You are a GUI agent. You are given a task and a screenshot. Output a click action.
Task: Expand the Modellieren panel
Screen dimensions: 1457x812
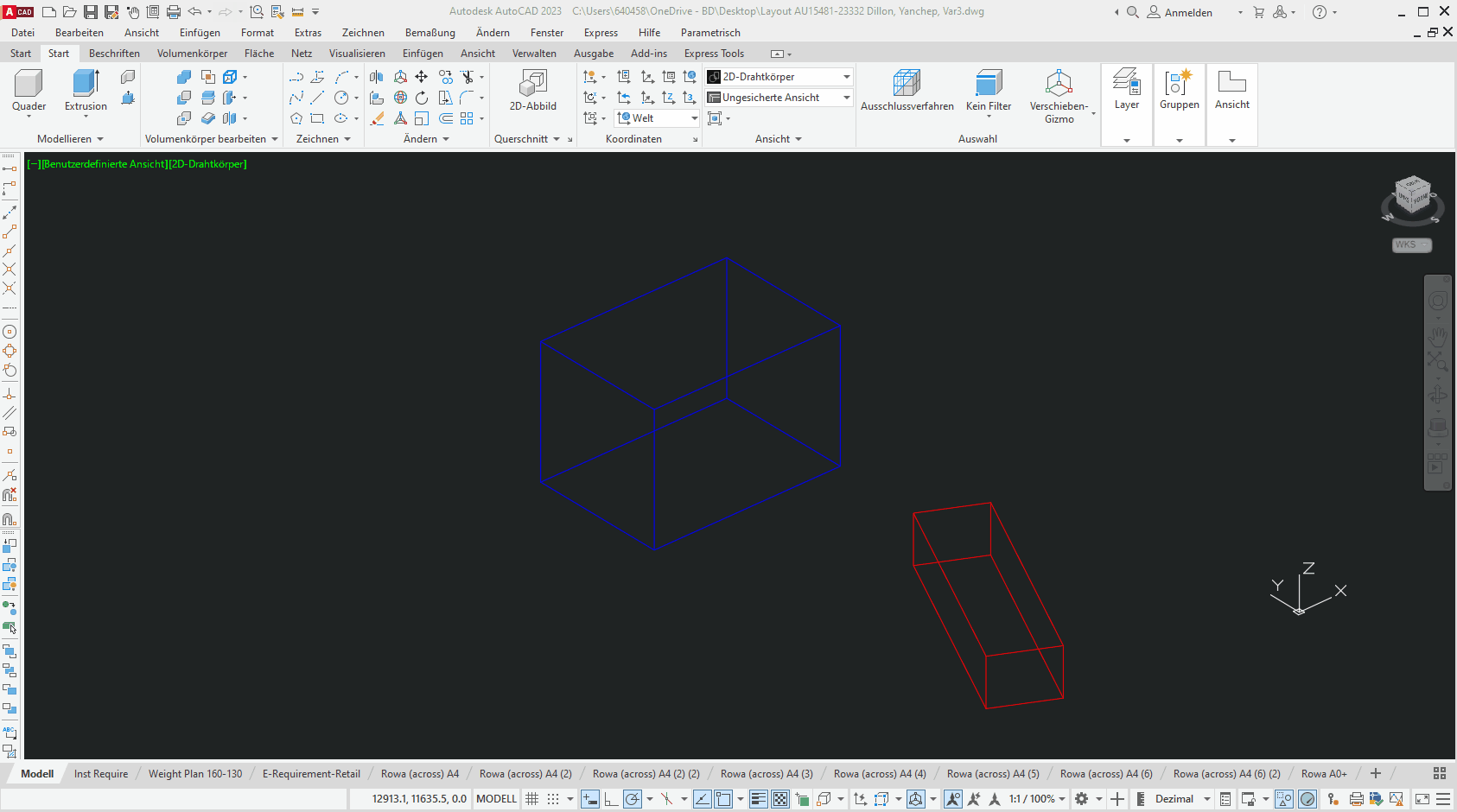click(70, 139)
